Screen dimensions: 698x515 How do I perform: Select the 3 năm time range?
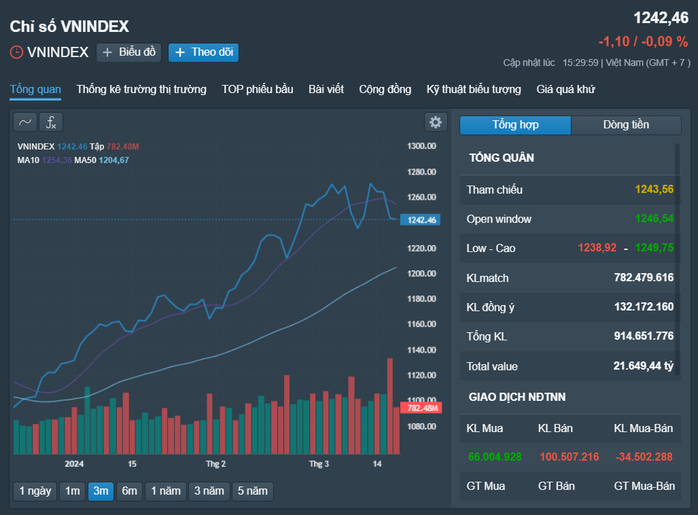pyautogui.click(x=209, y=491)
